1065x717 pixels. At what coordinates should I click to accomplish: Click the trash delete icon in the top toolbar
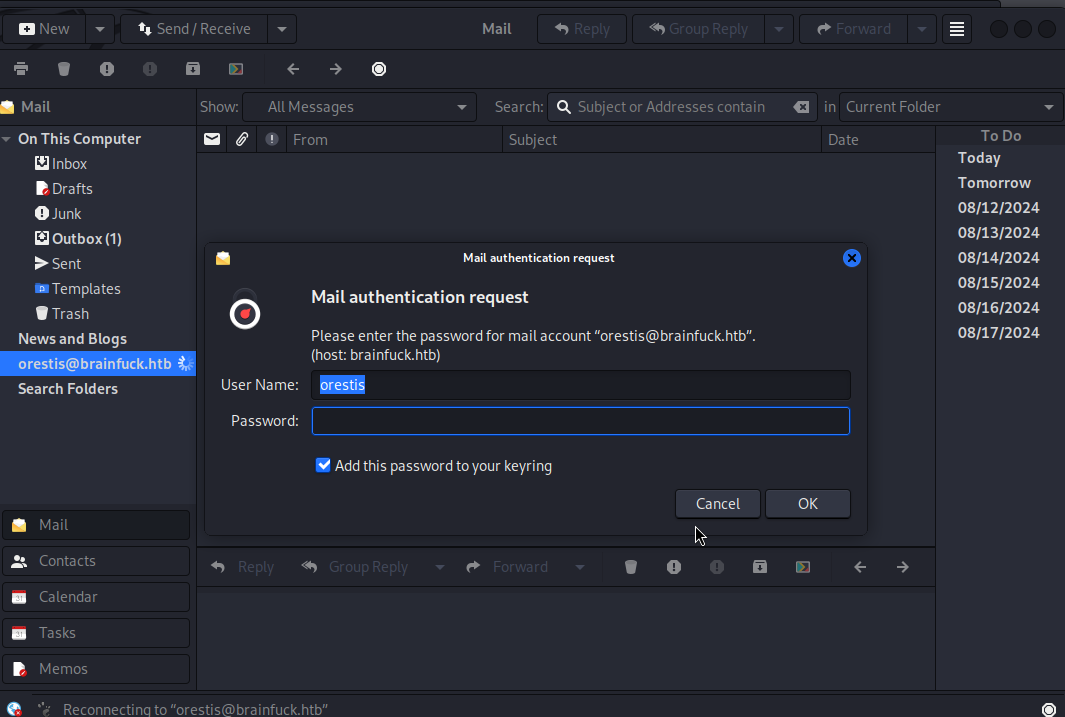pyautogui.click(x=64, y=69)
